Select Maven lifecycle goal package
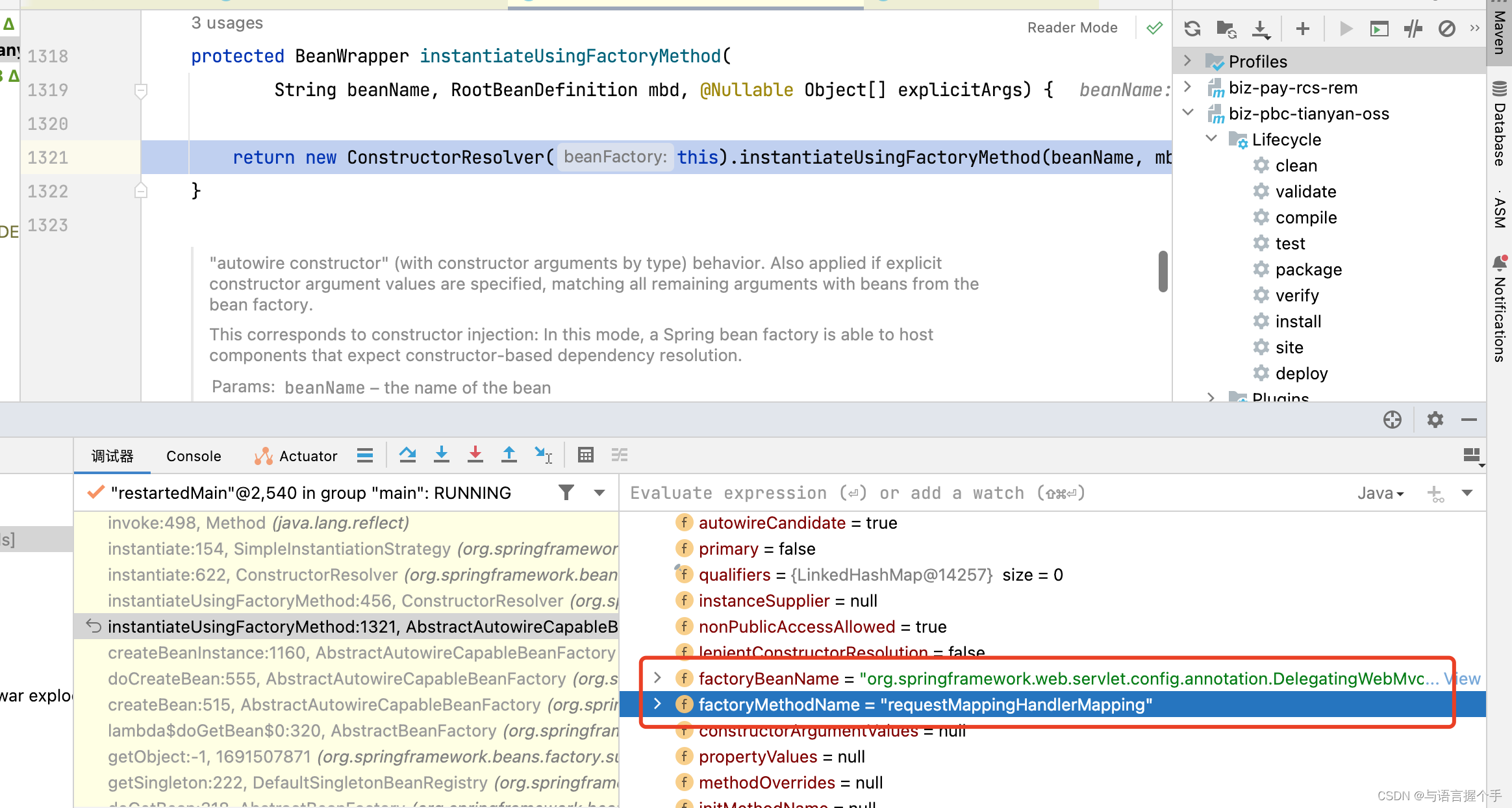 [x=1308, y=270]
